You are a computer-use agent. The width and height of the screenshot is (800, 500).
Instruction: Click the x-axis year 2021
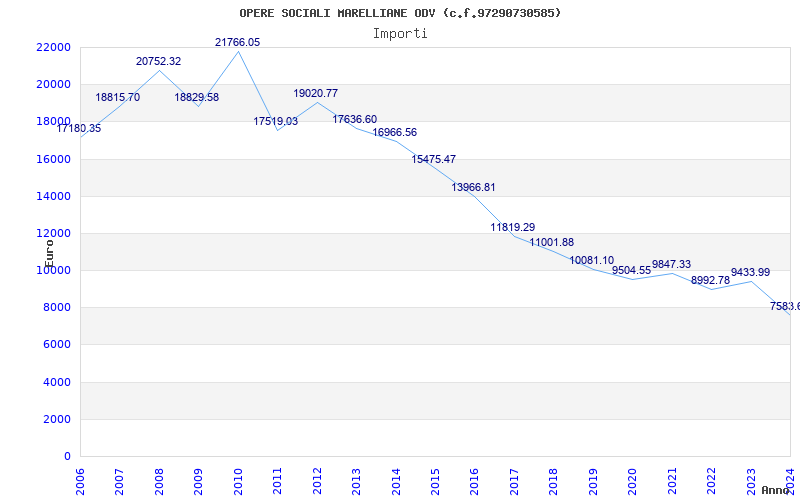pos(672,481)
